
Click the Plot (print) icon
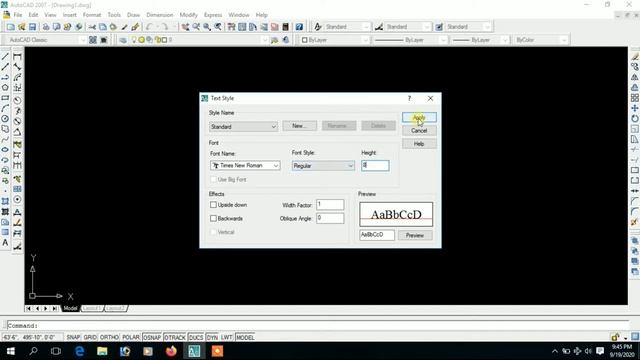(x=46, y=27)
